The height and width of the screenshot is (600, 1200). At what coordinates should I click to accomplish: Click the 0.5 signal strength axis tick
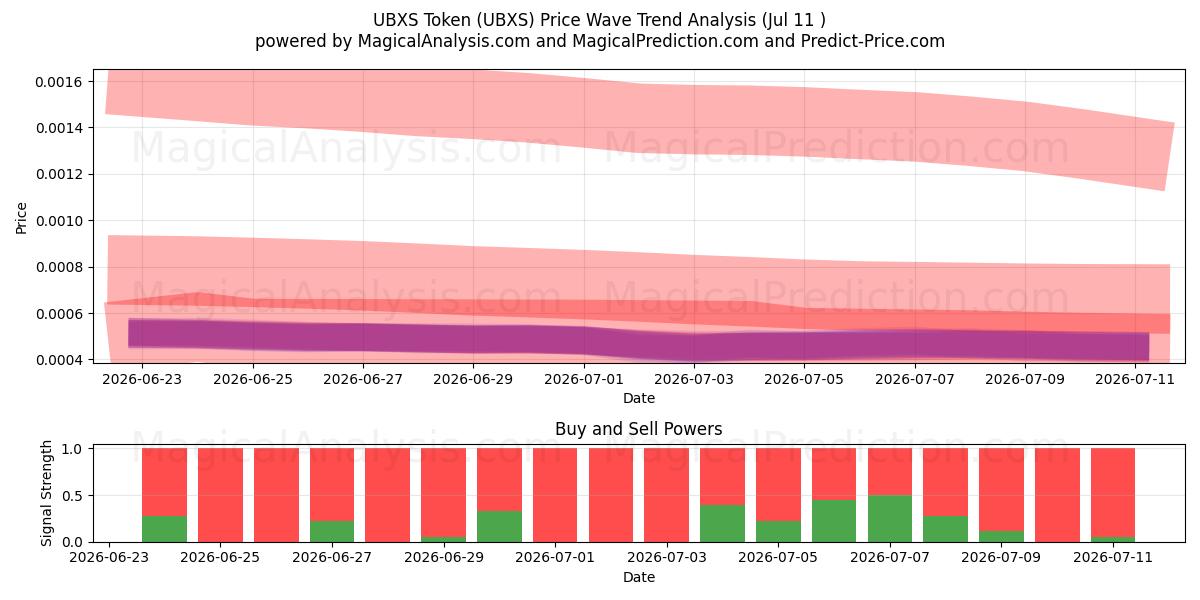75,495
